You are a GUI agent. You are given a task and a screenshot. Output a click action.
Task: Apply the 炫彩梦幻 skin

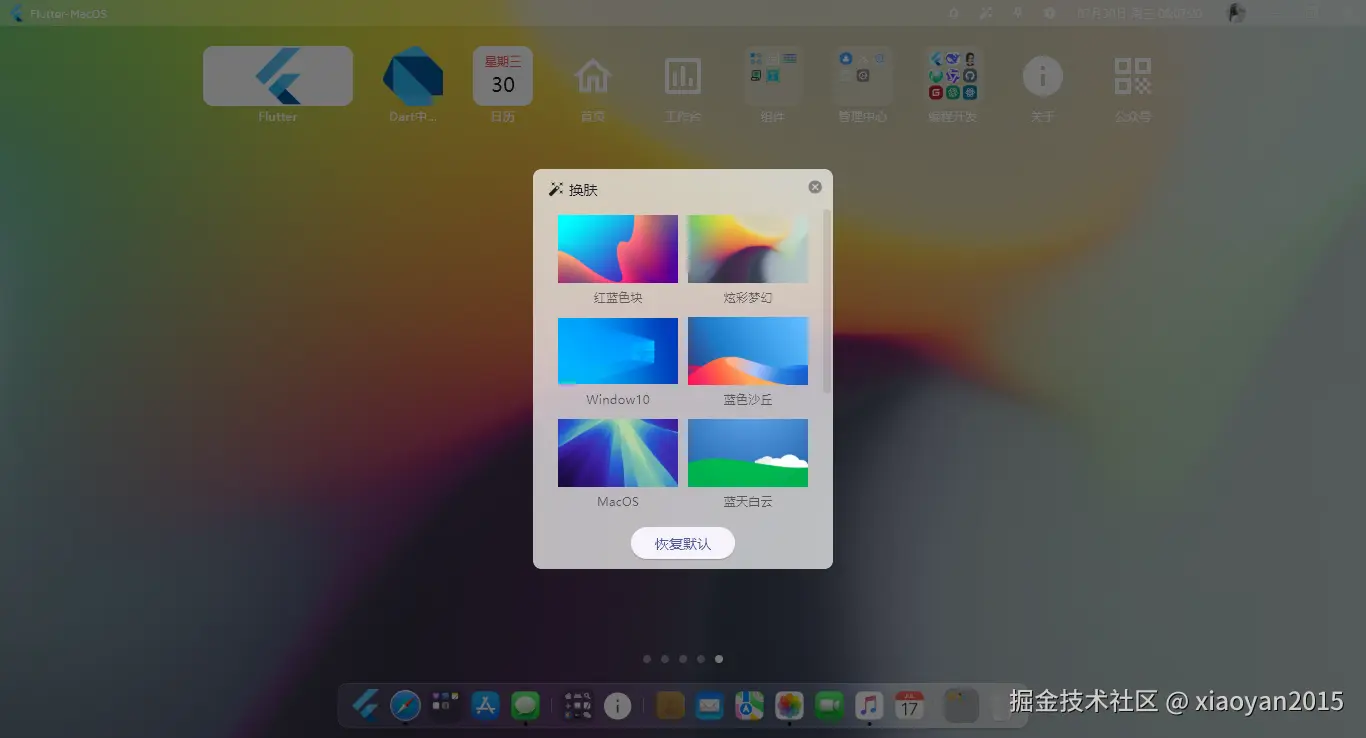(x=747, y=249)
